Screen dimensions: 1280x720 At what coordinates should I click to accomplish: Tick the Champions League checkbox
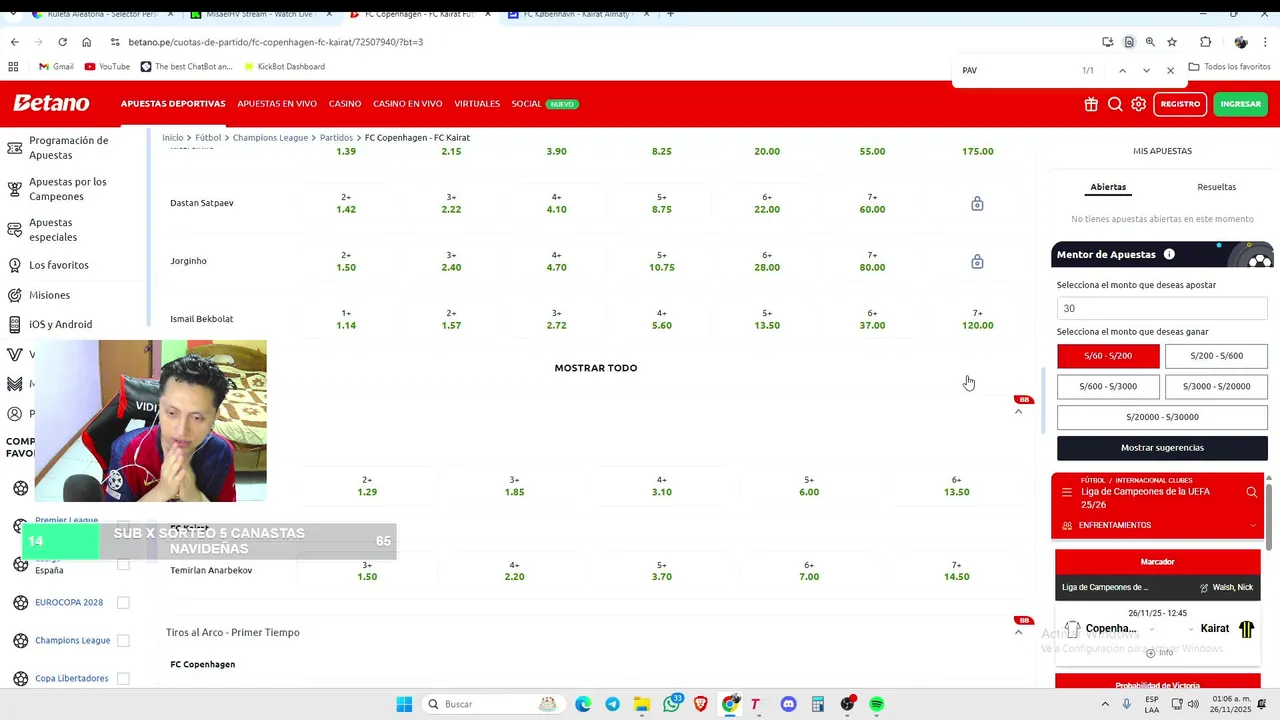click(123, 641)
